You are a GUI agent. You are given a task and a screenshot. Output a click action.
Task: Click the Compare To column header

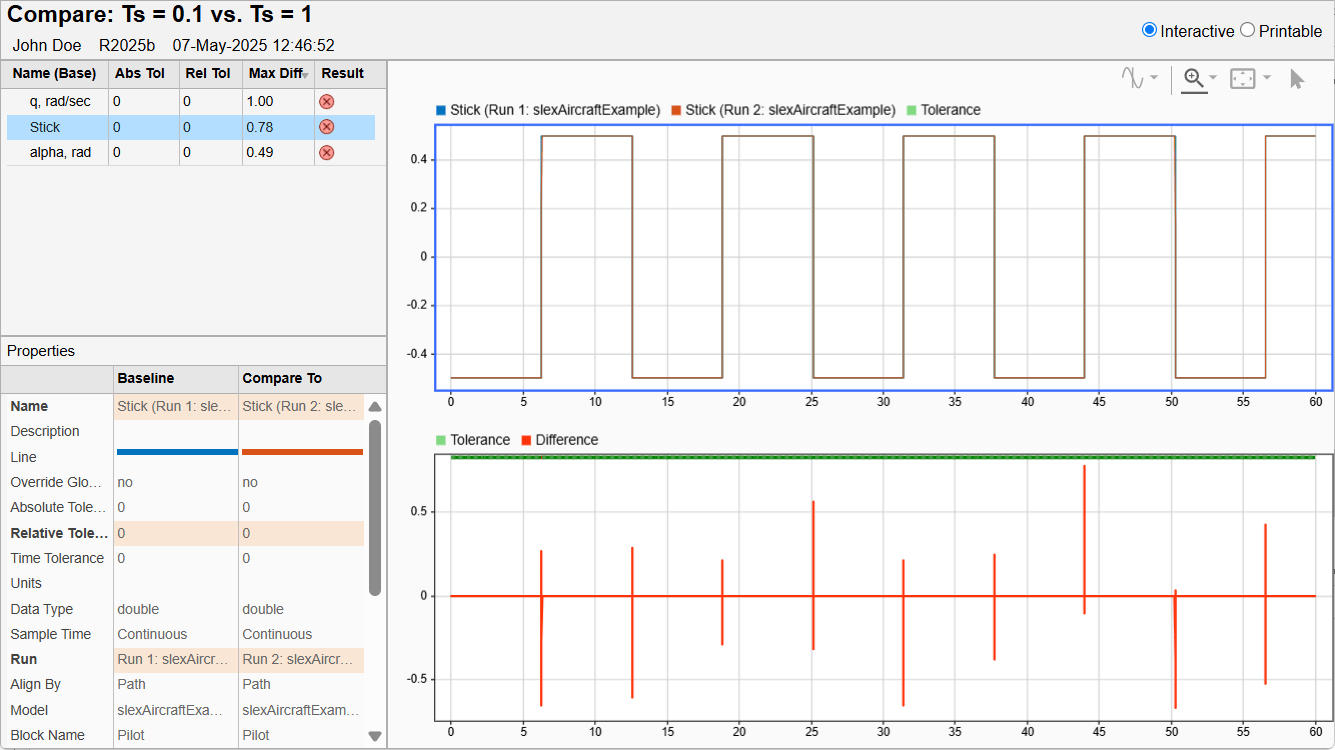click(x=301, y=379)
